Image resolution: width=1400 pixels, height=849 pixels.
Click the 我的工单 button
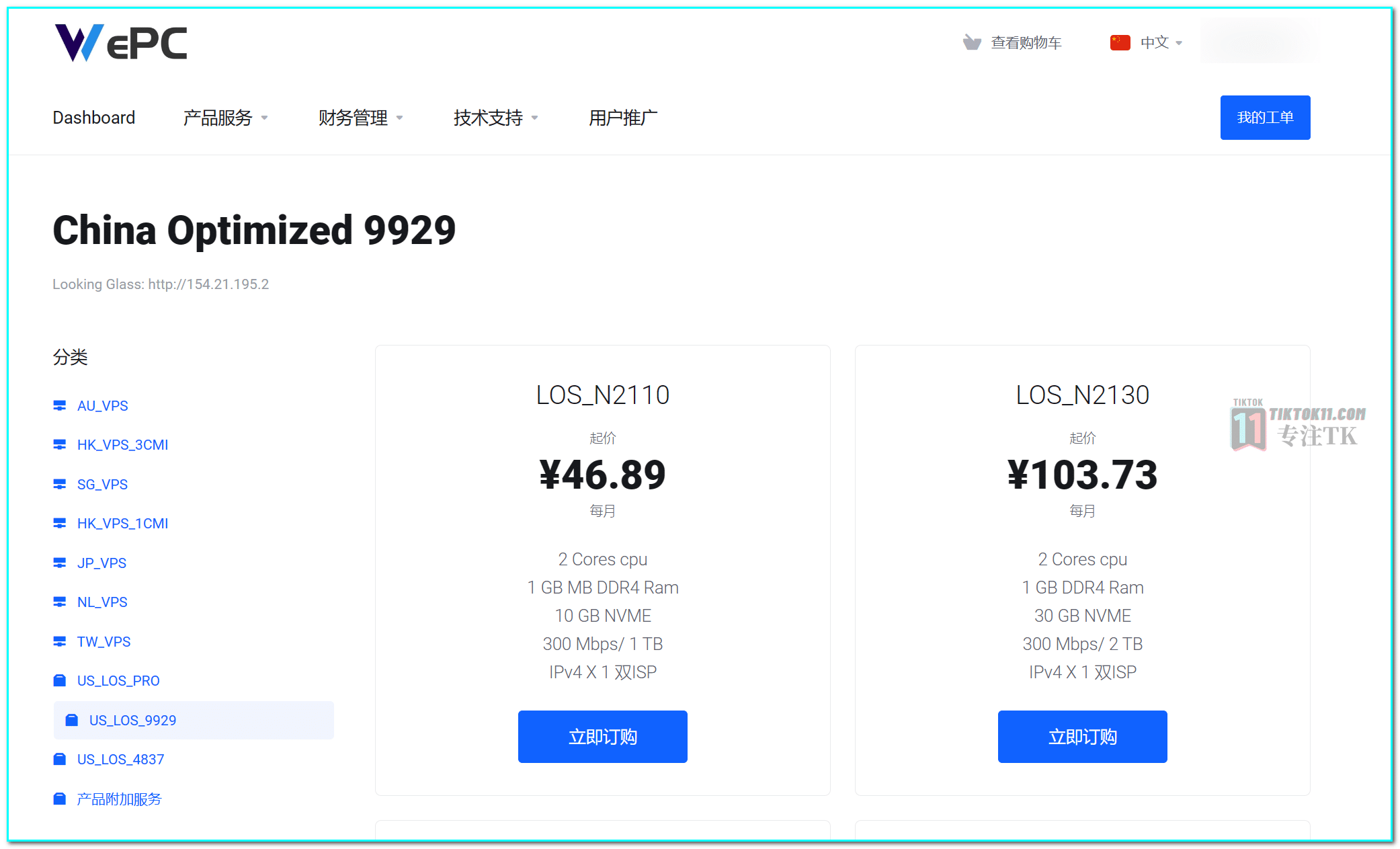coord(1265,118)
